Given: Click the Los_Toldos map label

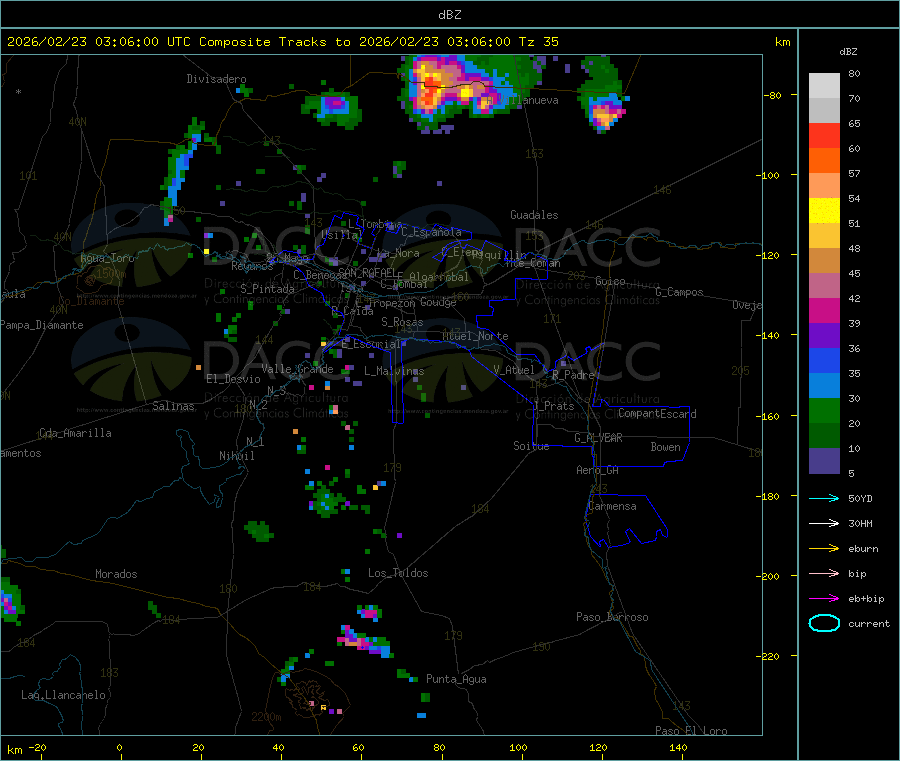Looking at the screenshot, I should pos(398,573).
